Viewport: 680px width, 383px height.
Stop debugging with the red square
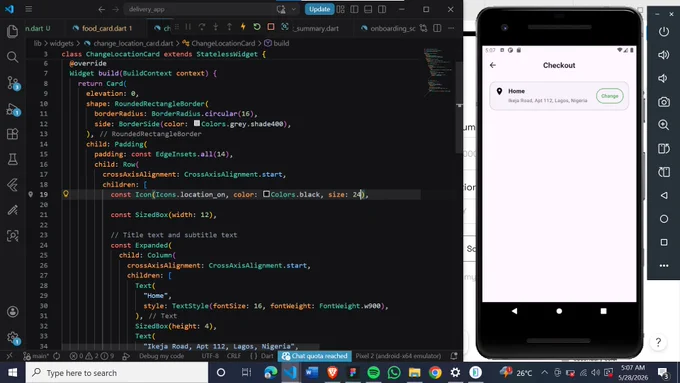(x=271, y=27)
